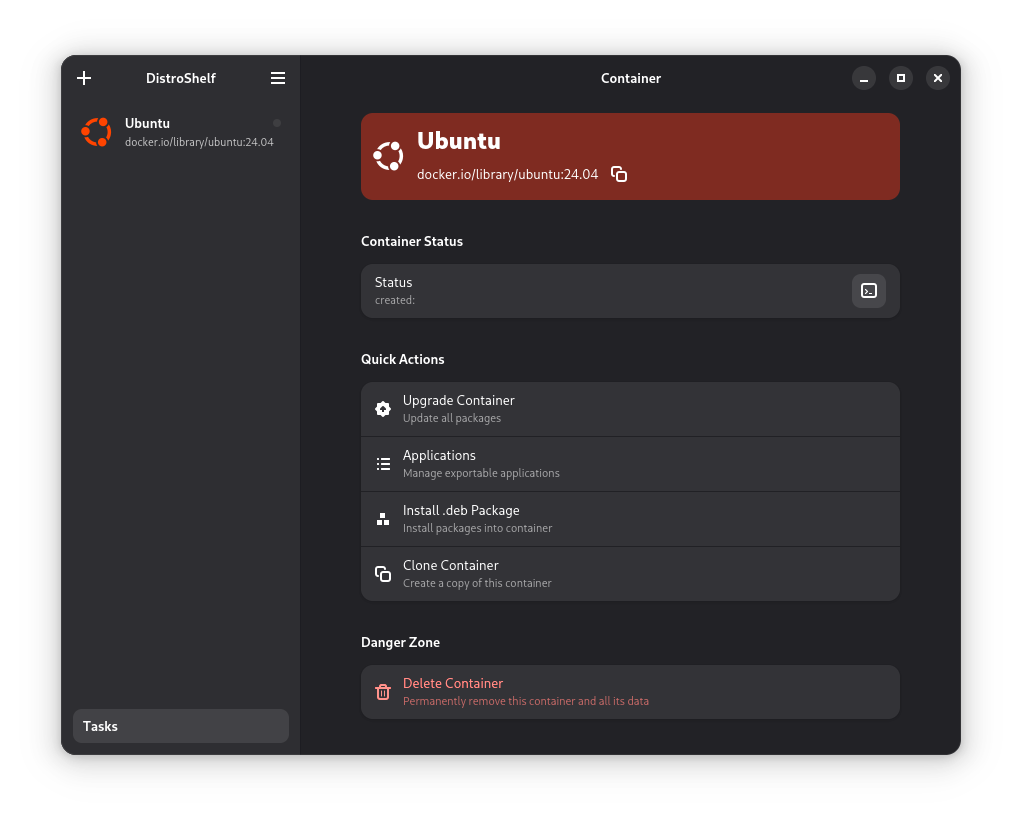Click the 'Quick Actions' heading

(x=403, y=359)
